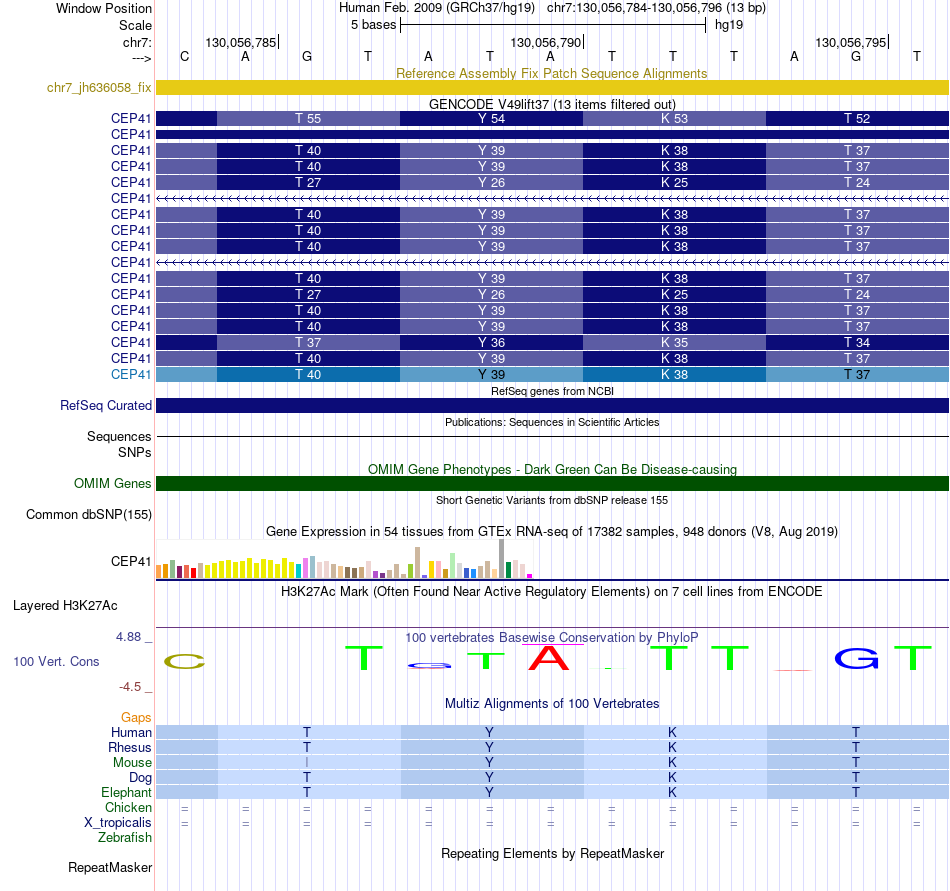The width and height of the screenshot is (950, 891).
Task: Click the Rhesus species label
Action: pos(130,748)
